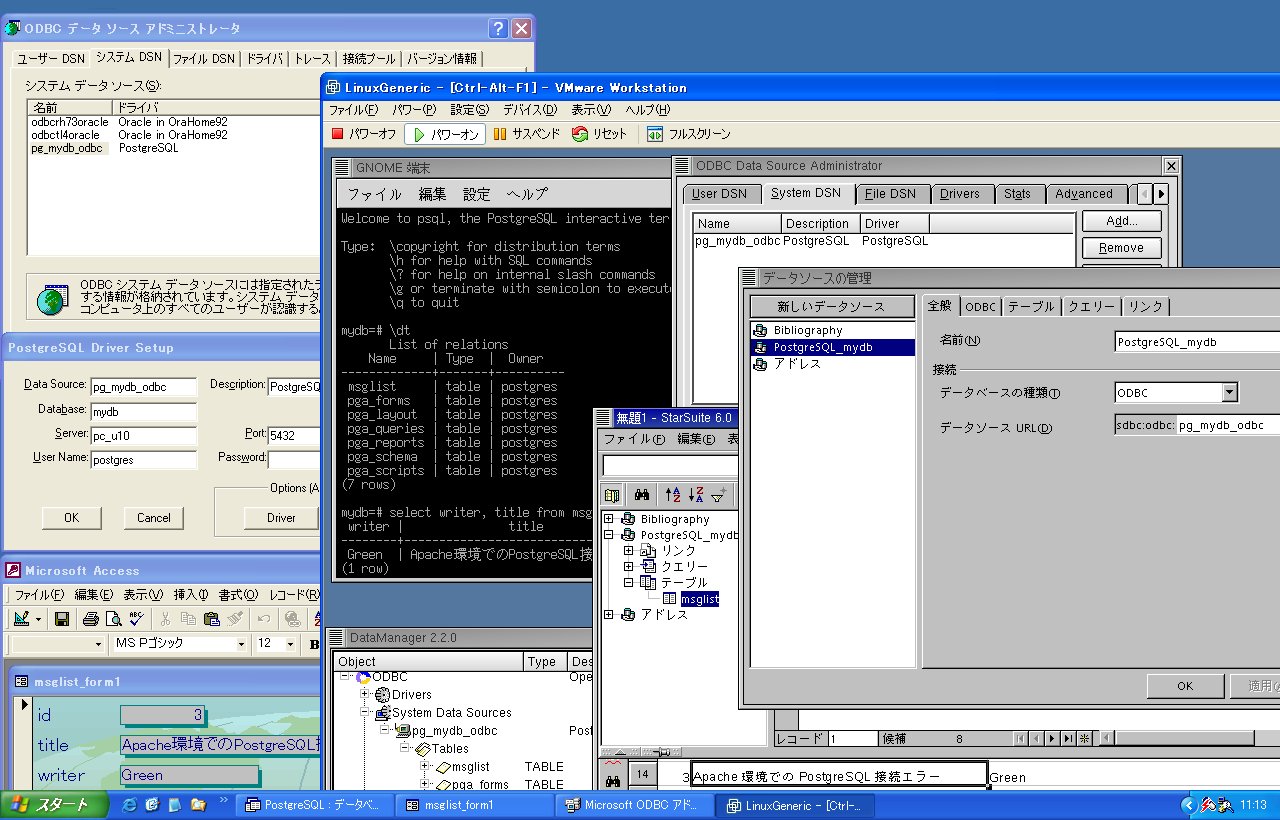
Task: Open 挿入 menu in Microsoft Access
Action: point(191,595)
